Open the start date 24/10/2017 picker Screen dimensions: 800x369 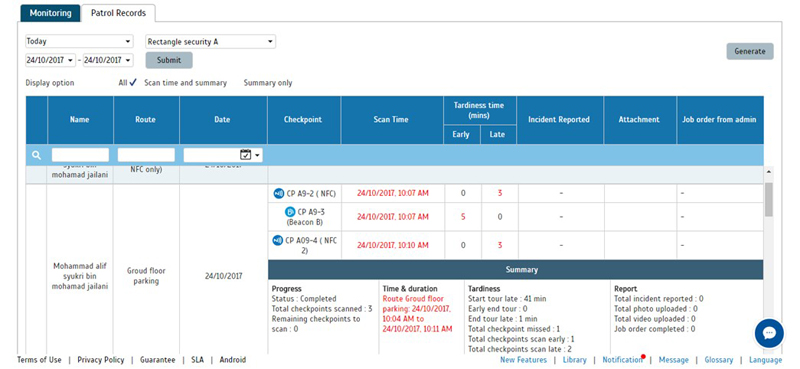[x=51, y=60]
